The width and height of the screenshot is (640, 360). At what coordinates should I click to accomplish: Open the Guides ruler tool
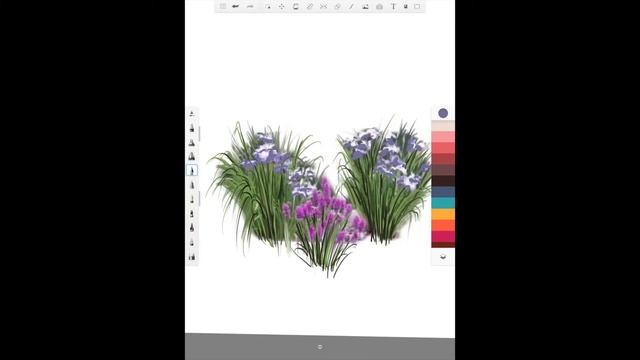[310, 7]
